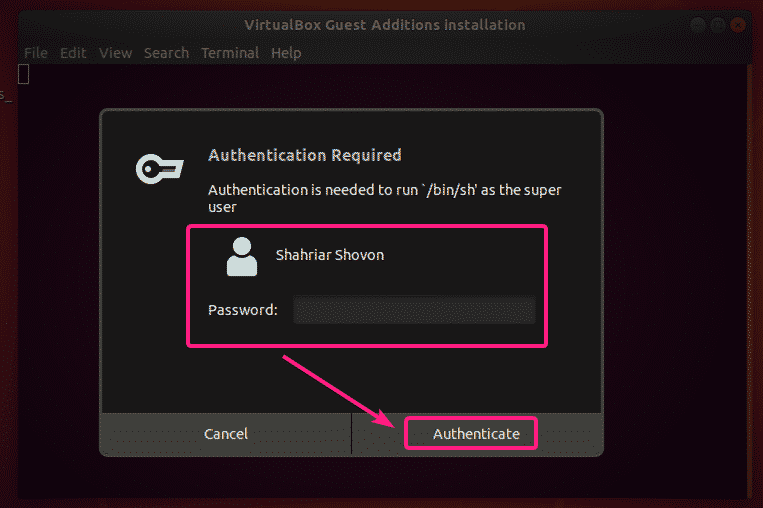Viewport: 763px width, 508px height.
Task: Click the VirtualBox Guest Additions installation title bar
Action: [x=385, y=25]
